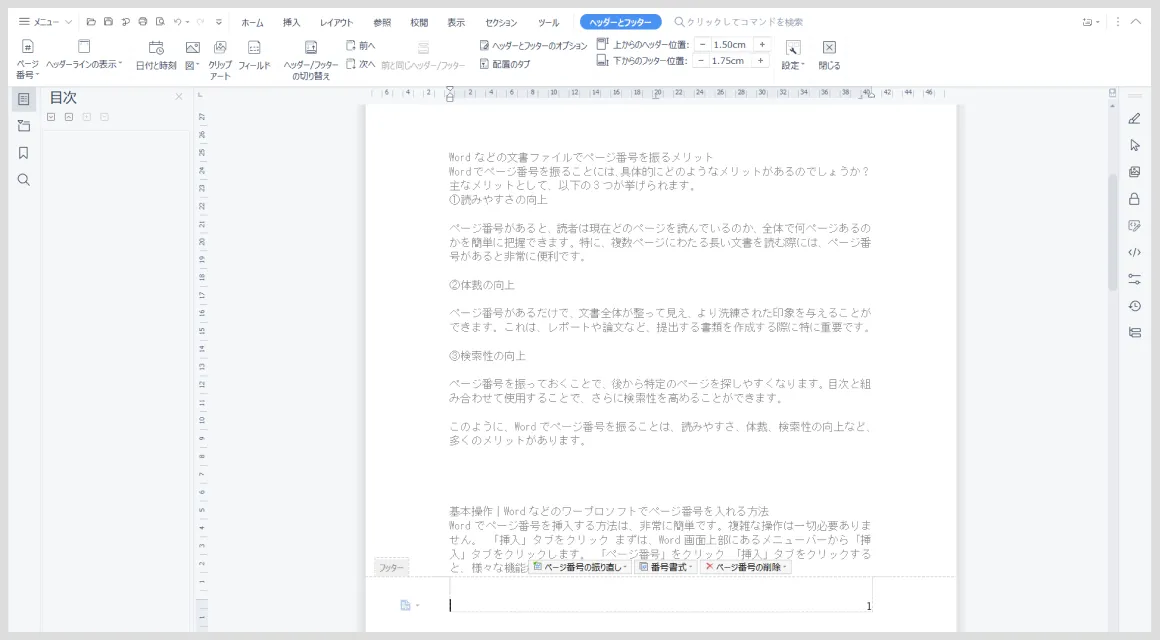Image resolution: width=1160 pixels, height=640 pixels.
Task: Insert クリップアート clip art
Action: click(x=220, y=59)
